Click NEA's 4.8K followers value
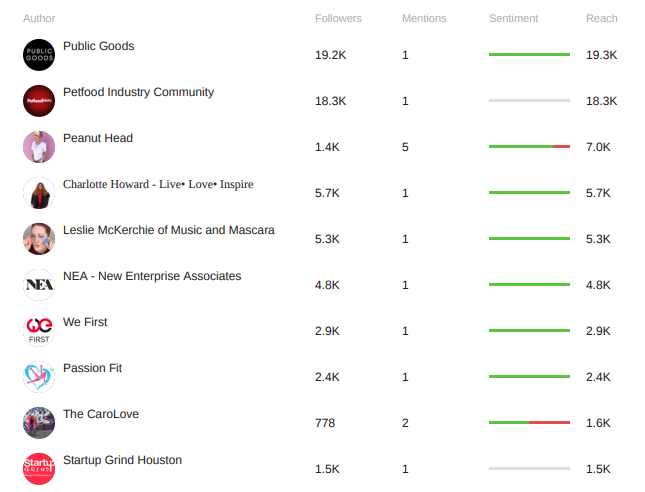 click(327, 285)
